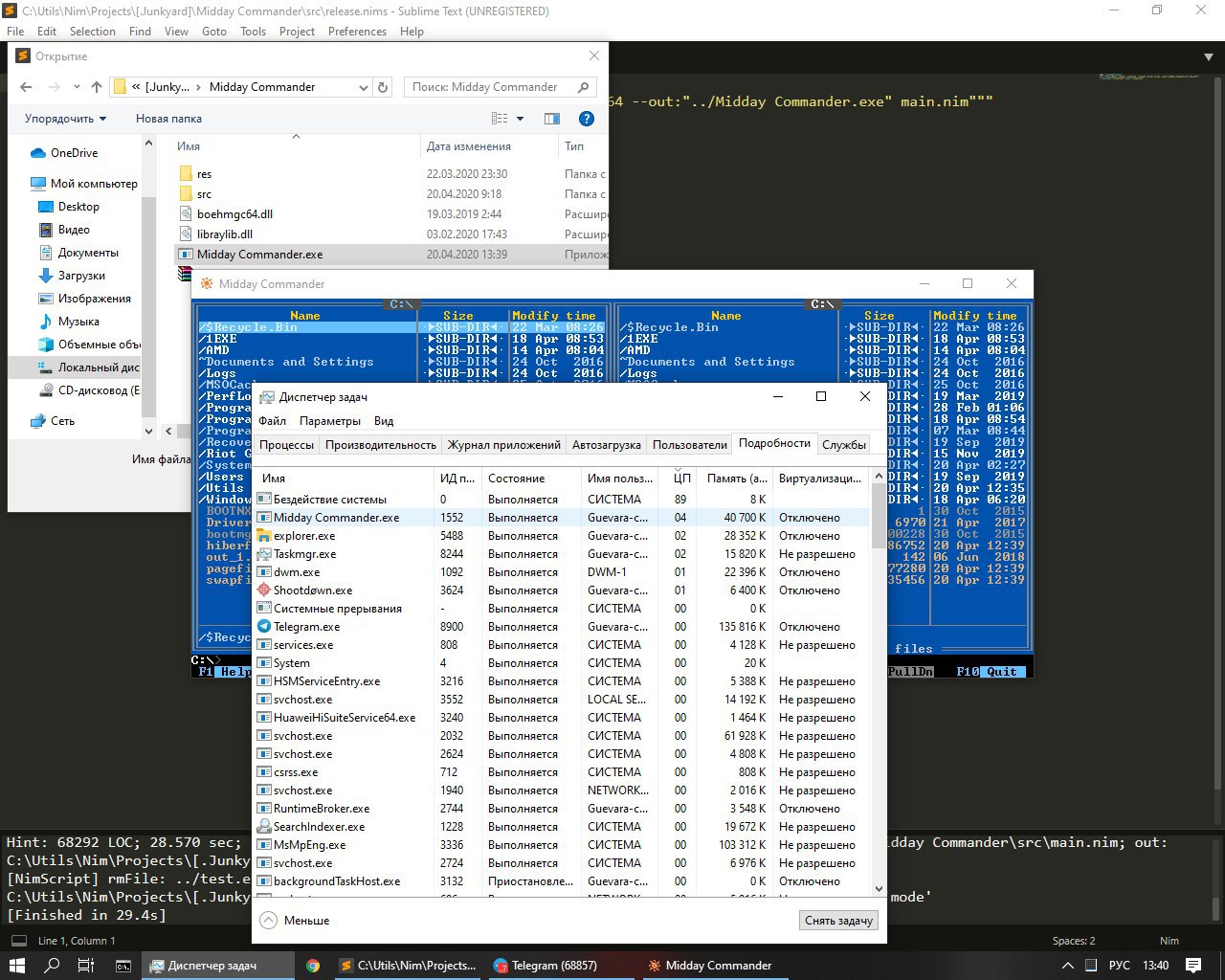
Task: Open the view options dropdown arrow
Action: [521, 119]
